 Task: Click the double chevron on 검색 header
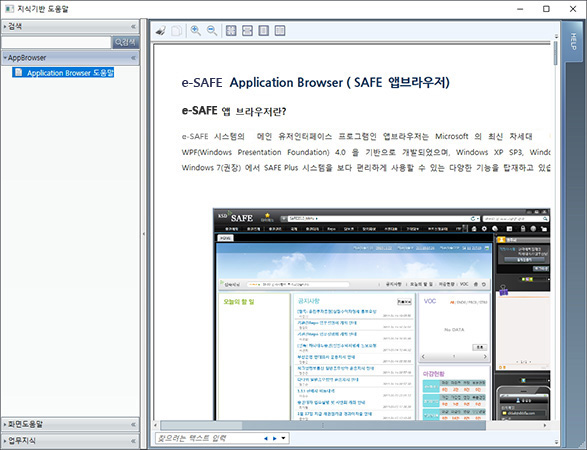coord(133,26)
